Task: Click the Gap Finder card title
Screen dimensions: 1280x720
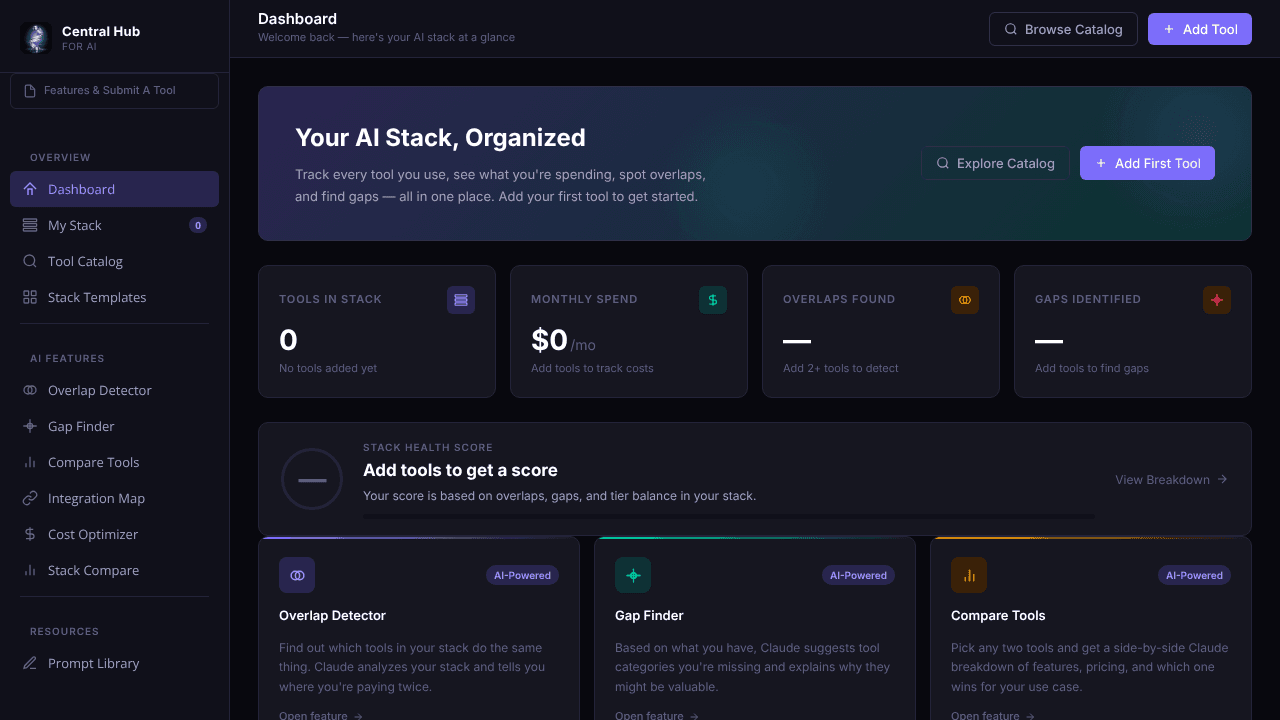Action: pyautogui.click(x=649, y=615)
